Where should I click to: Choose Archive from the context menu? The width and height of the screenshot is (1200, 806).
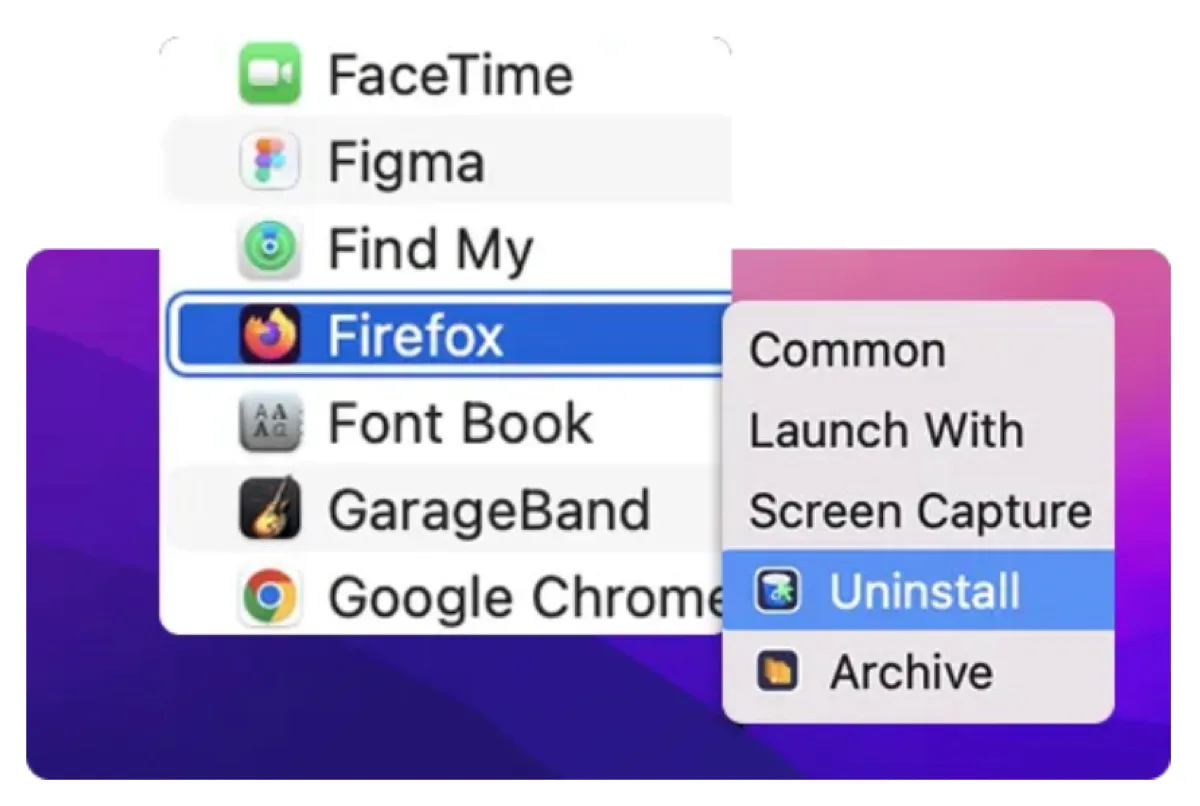pos(911,671)
